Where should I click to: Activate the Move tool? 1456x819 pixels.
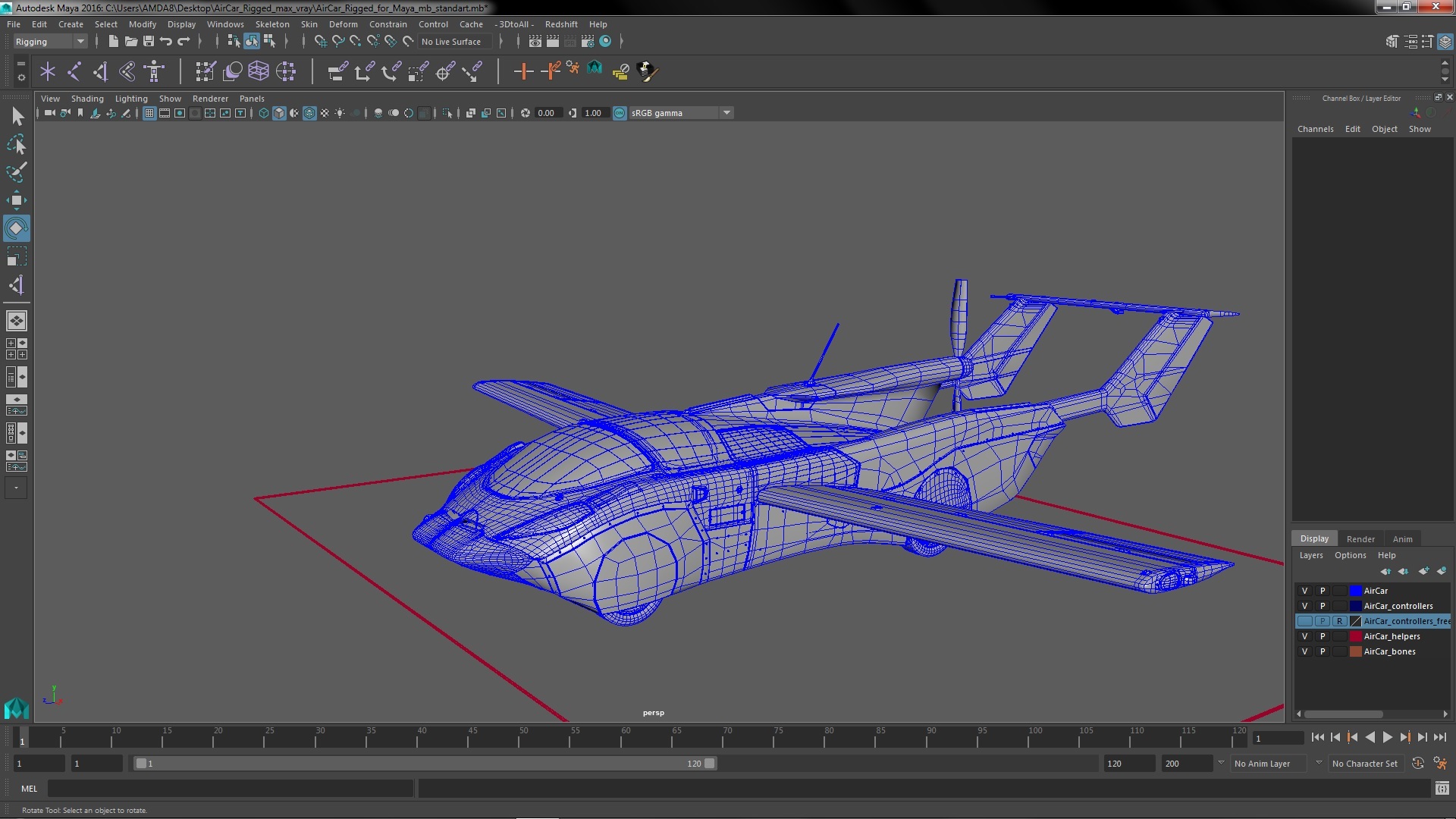(x=17, y=200)
